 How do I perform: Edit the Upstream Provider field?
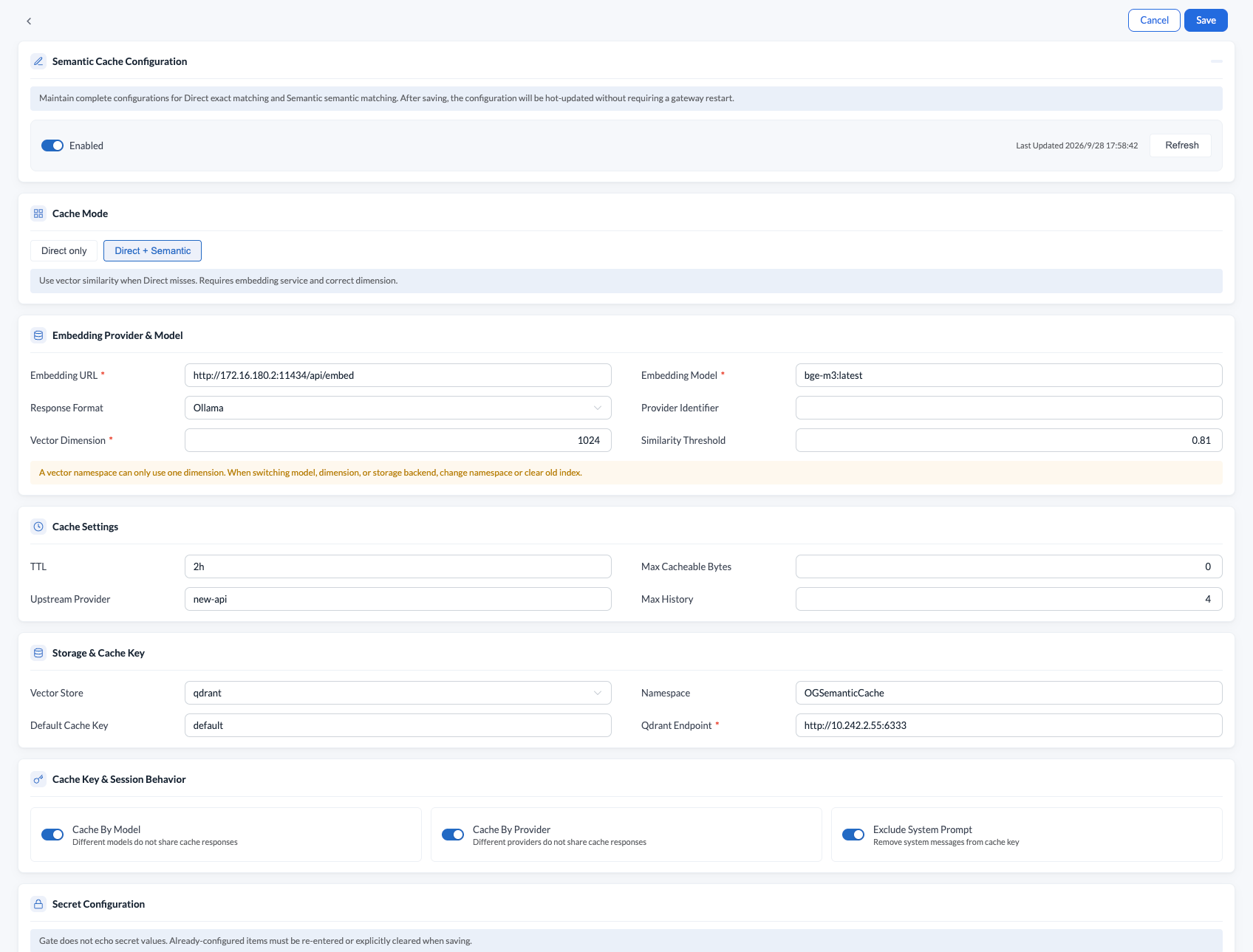398,599
